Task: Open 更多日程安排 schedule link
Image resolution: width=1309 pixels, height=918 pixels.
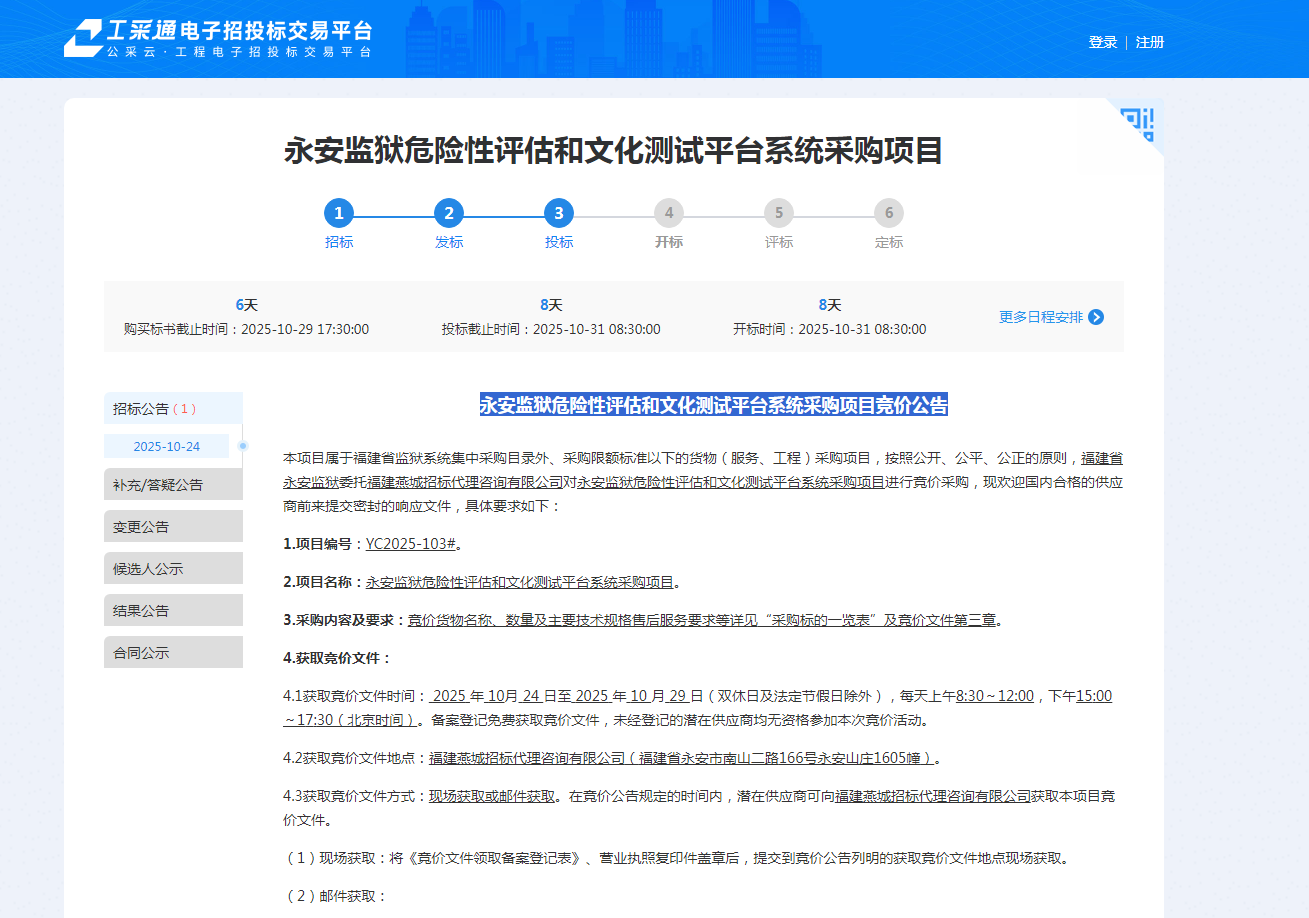Action: point(1040,317)
